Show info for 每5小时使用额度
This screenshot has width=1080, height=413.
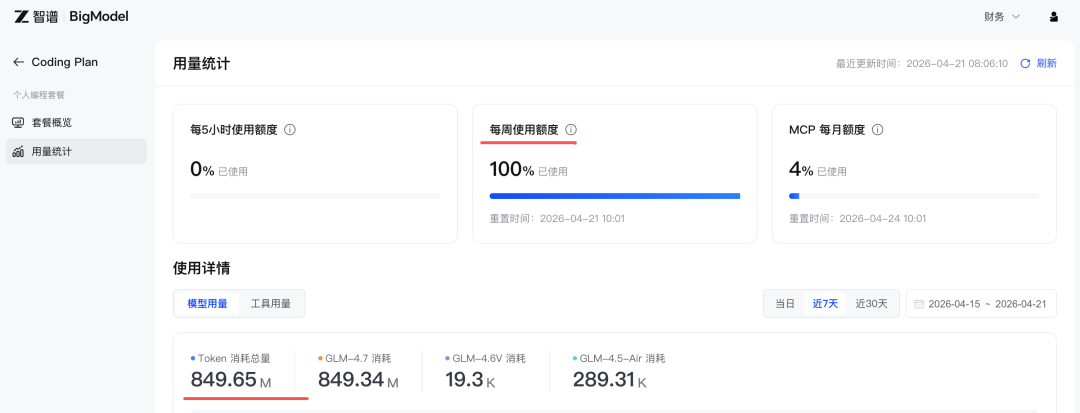290,129
